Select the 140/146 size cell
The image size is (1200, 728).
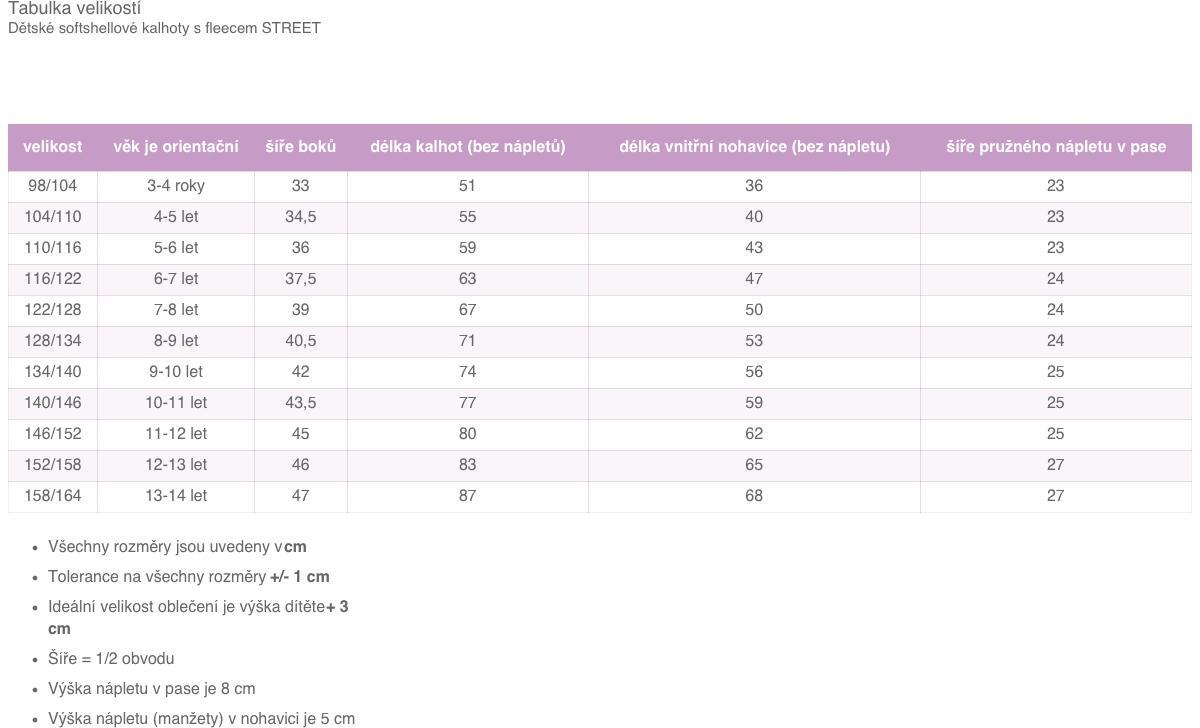click(53, 403)
